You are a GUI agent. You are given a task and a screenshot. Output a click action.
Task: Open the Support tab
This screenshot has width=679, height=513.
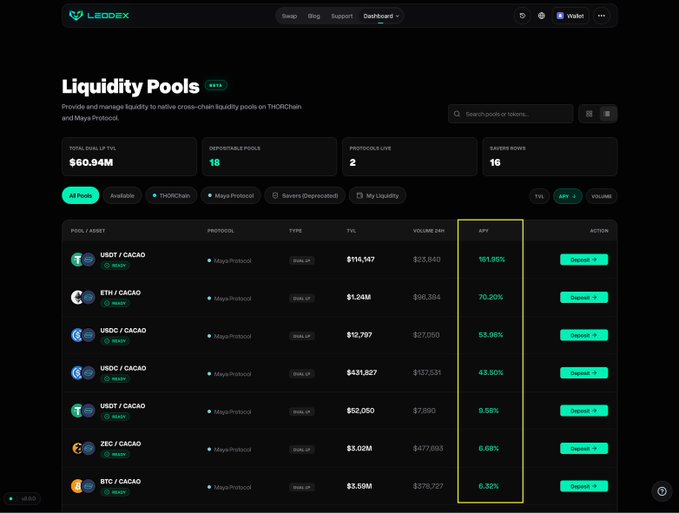pos(342,16)
